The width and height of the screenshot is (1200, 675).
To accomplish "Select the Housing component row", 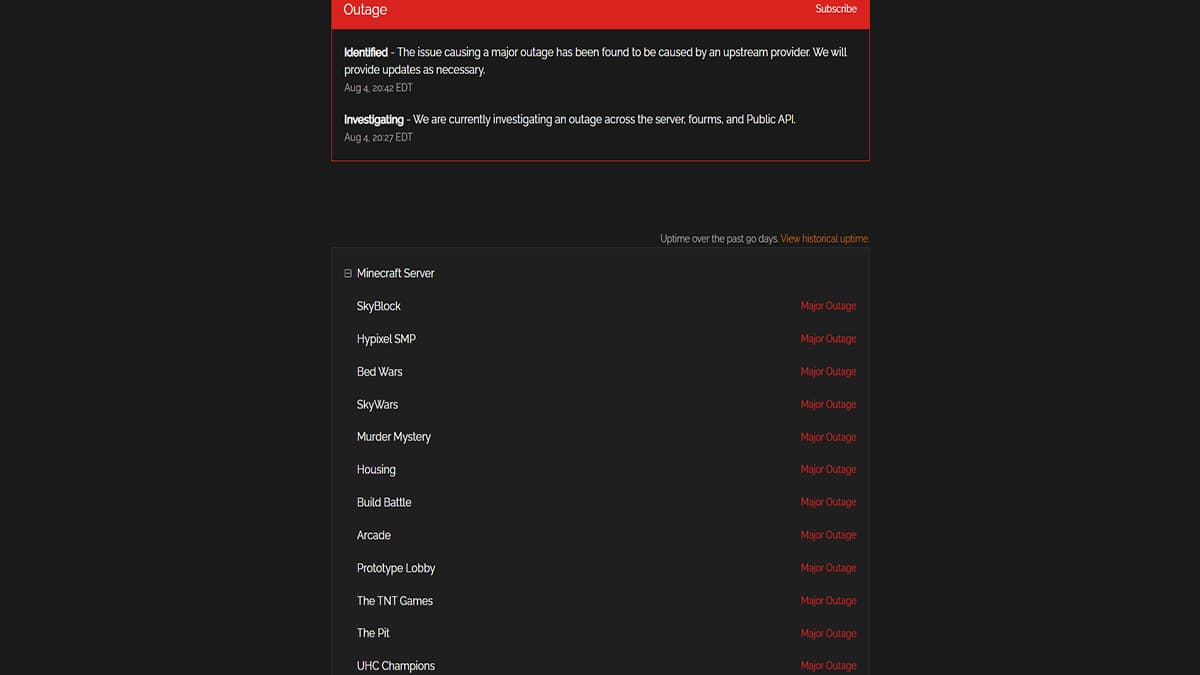I will (x=376, y=469).
